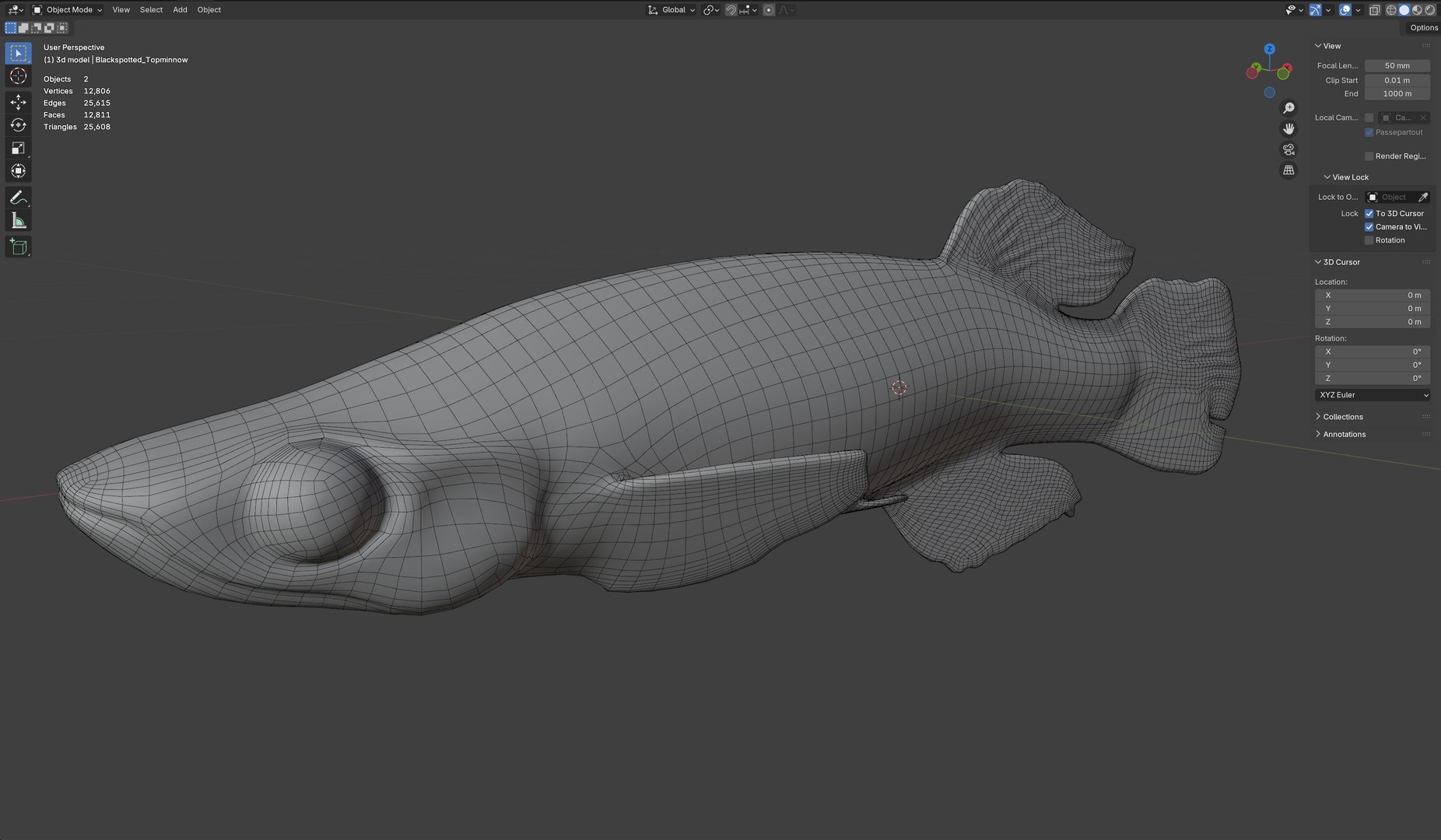Click the clip End 1000 m field
The image size is (1441, 840).
[x=1397, y=94]
